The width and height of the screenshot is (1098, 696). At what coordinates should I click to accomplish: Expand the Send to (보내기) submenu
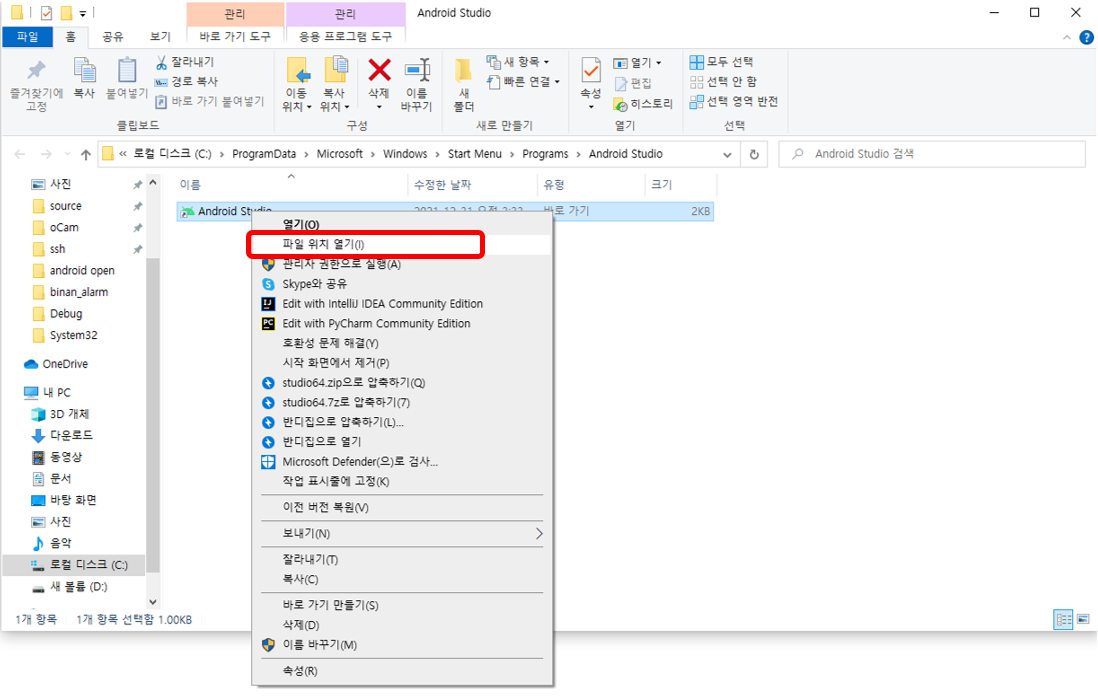tap(403, 534)
